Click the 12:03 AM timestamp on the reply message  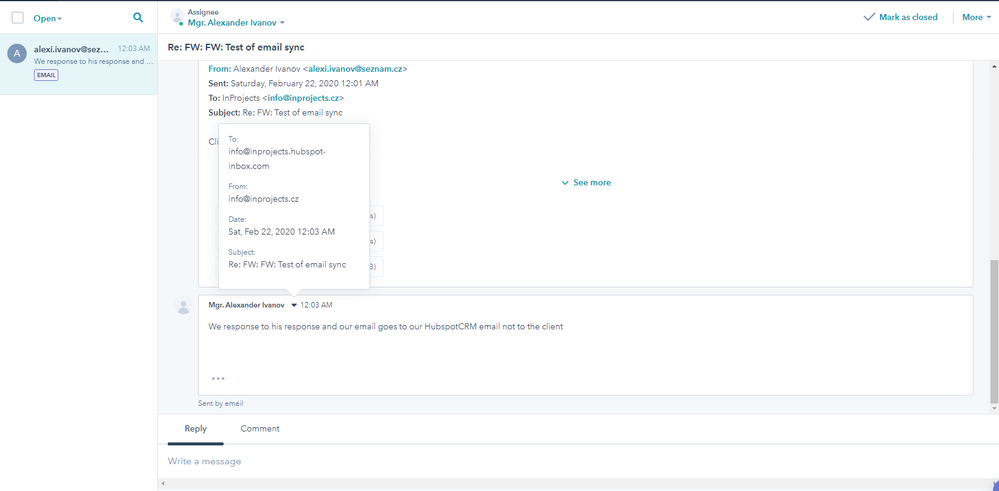coord(317,305)
